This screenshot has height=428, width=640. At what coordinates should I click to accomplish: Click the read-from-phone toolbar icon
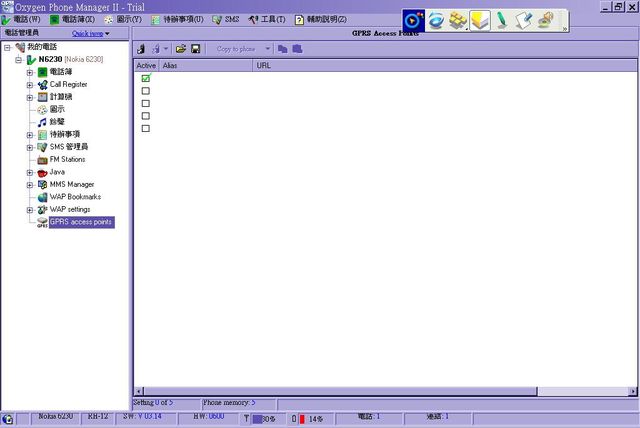[141, 49]
